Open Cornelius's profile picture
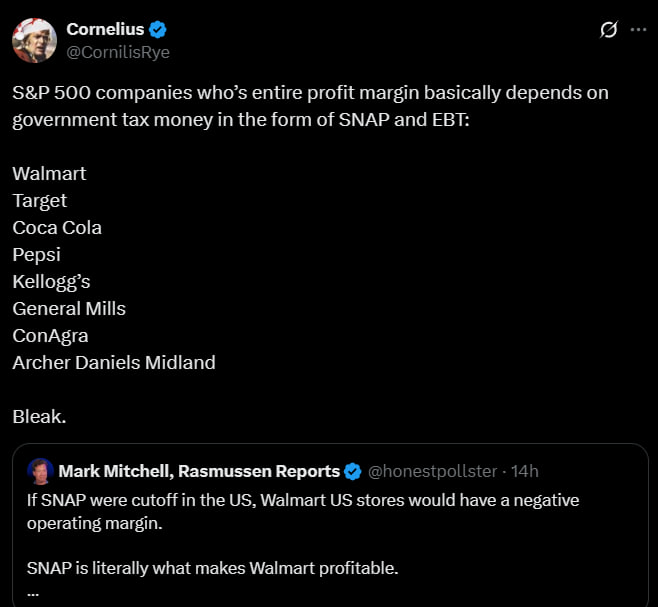Viewport: 658px width, 607px height. coord(34,40)
